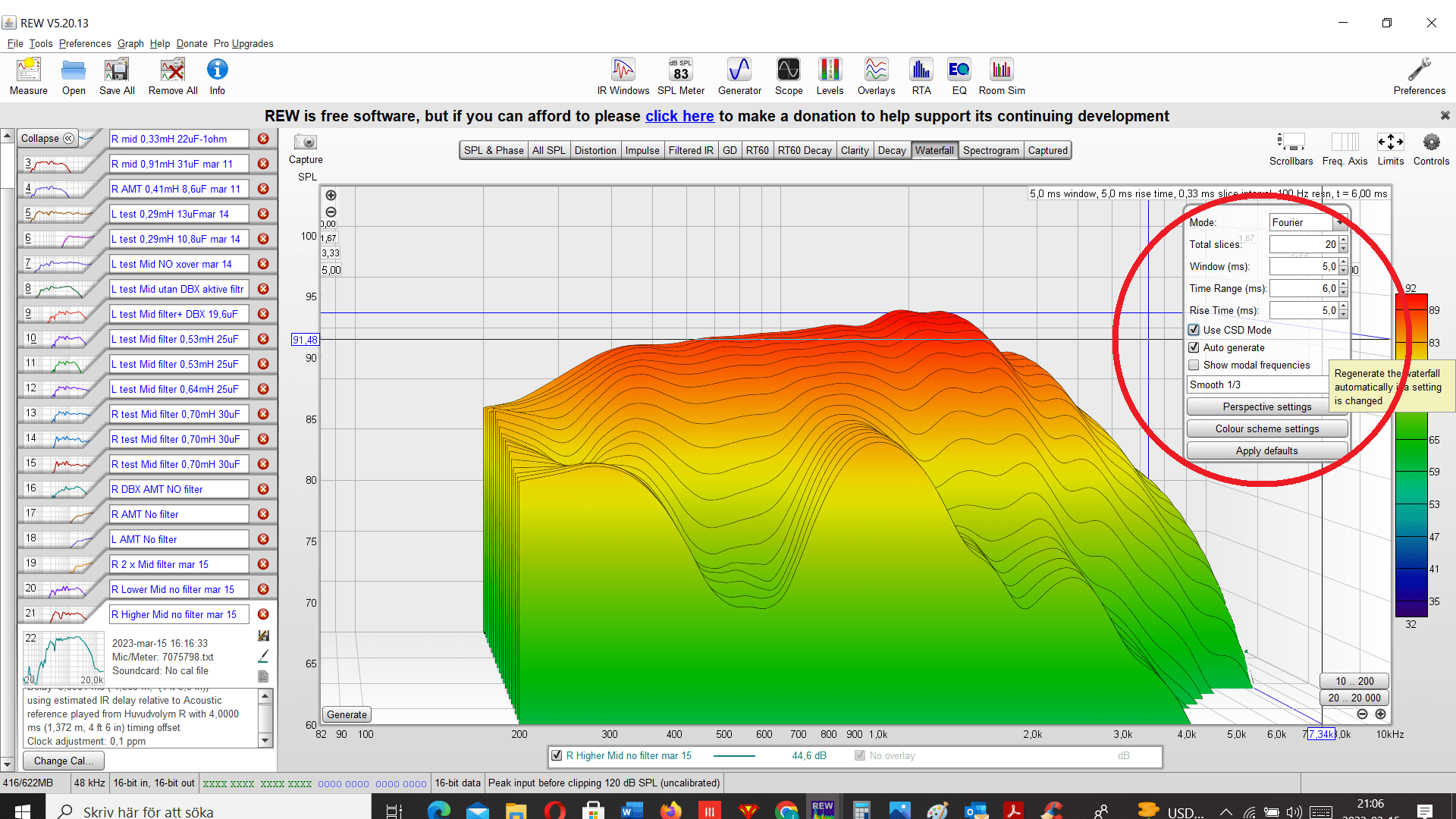Switch to RT60 Decay tab
1456x819 pixels.
tap(805, 150)
